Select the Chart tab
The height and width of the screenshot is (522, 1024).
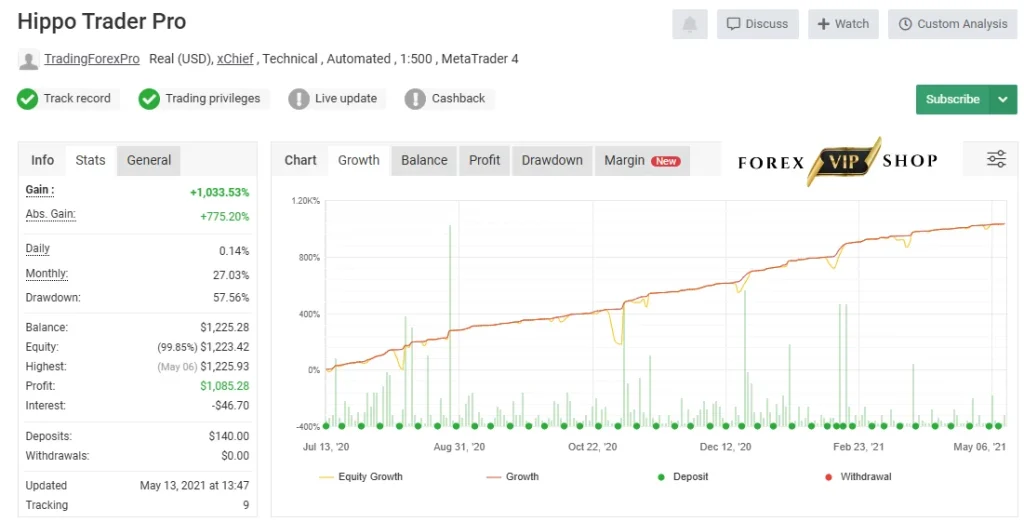tap(300, 161)
